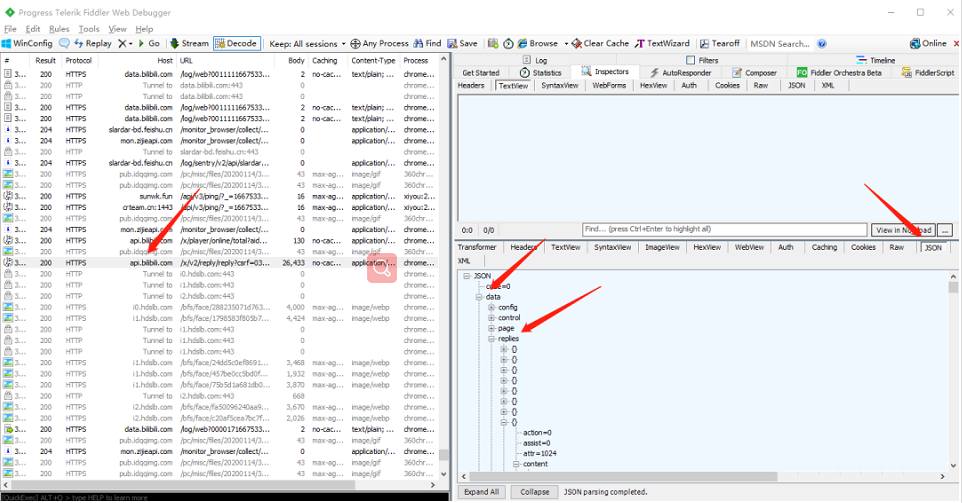Collapse the root JSON tree node

click(467, 276)
